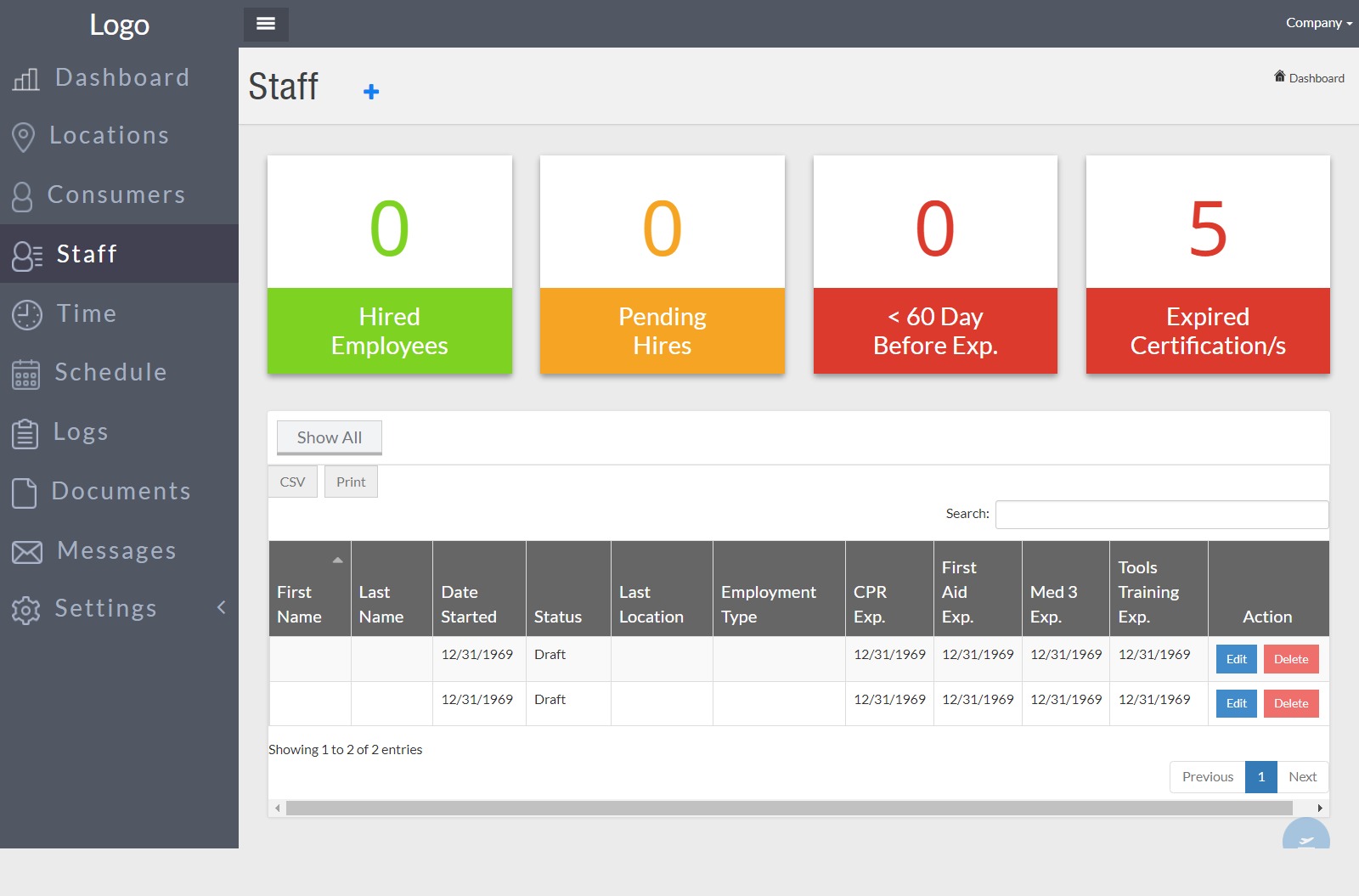The image size is (1359, 896).
Task: Click the Settings gear icon
Action: pyautogui.click(x=26, y=610)
